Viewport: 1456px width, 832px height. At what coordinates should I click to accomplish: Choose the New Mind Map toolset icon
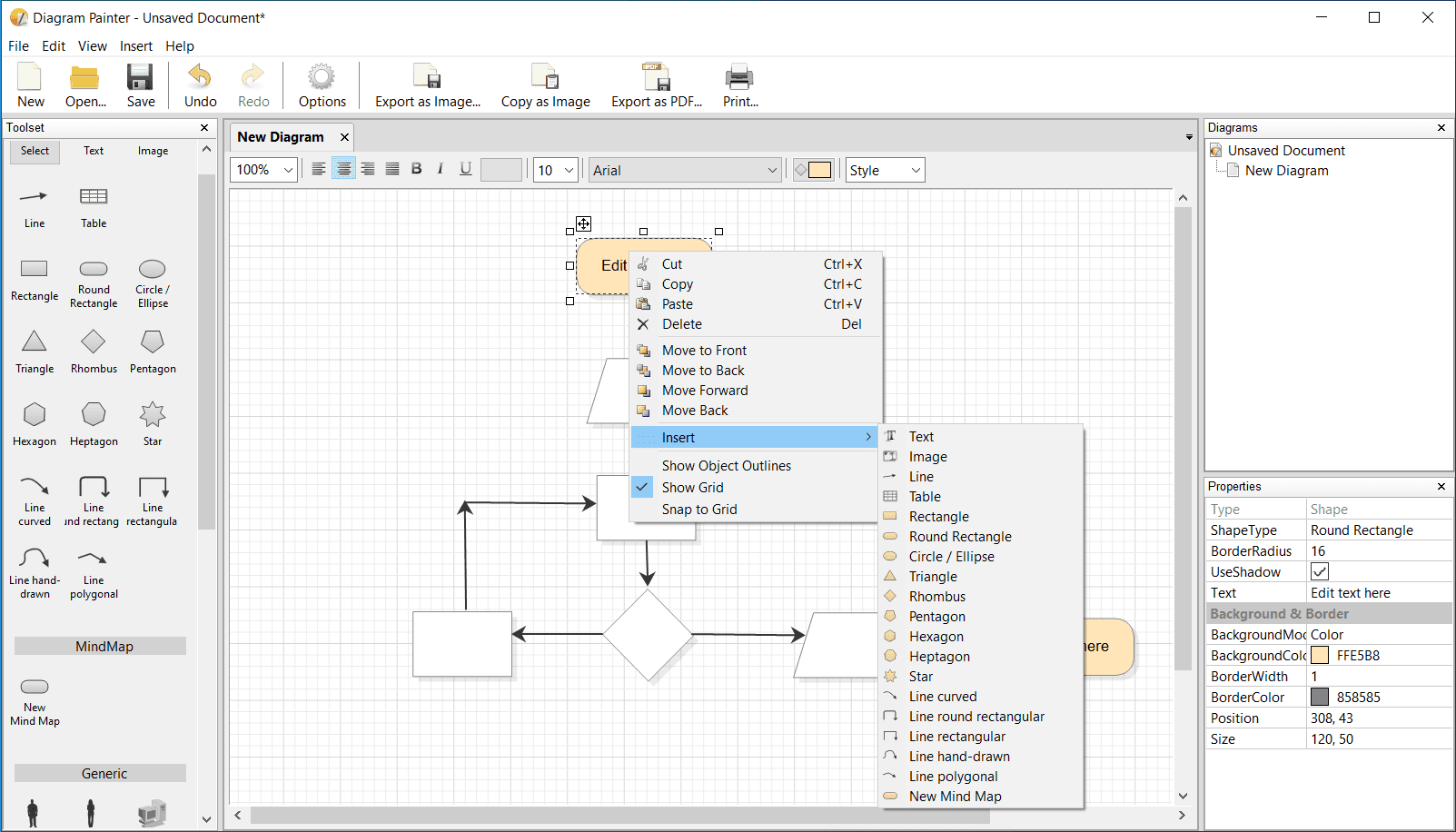[35, 699]
